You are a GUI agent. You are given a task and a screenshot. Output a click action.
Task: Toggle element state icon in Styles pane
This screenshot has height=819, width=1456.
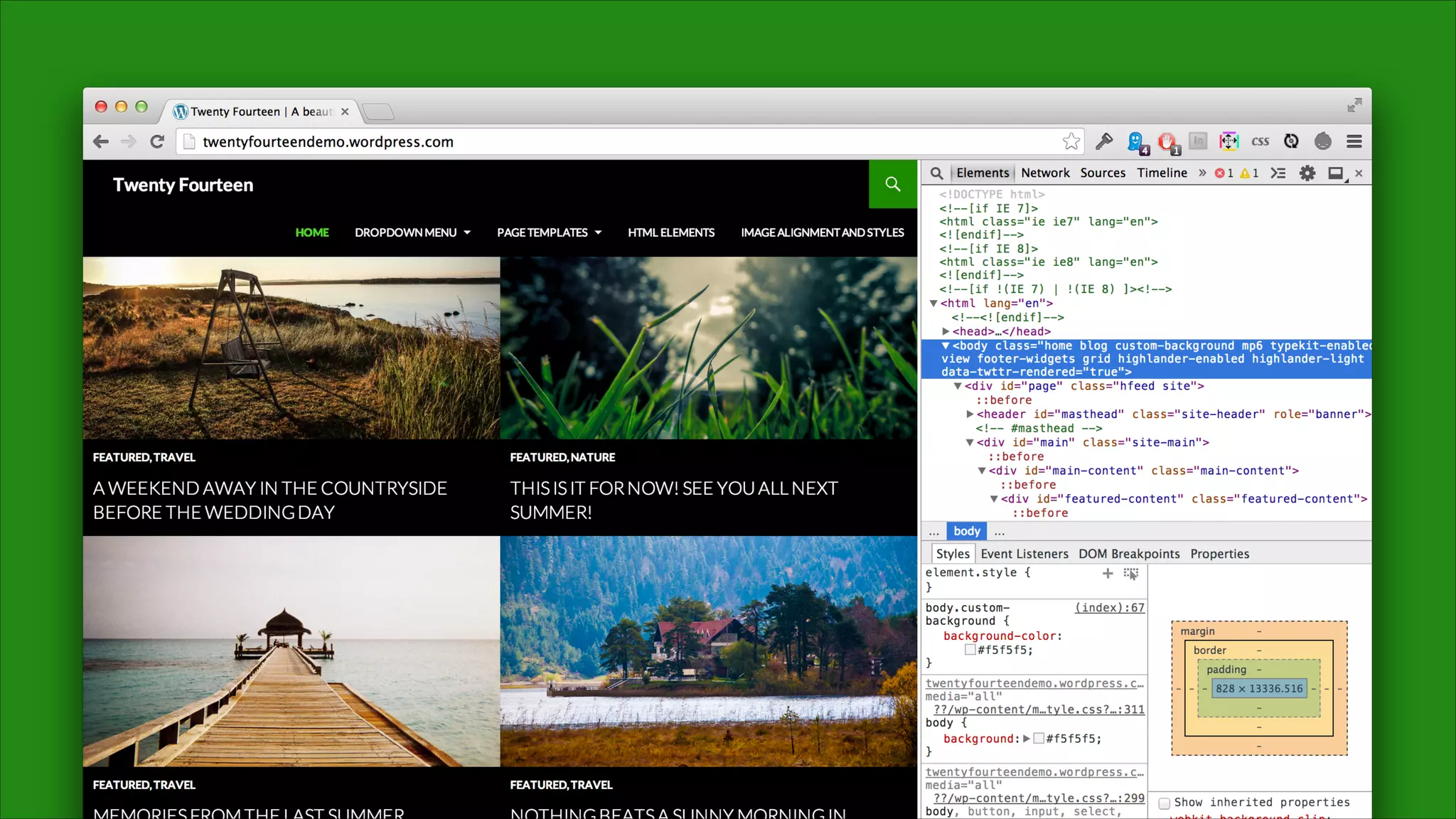coord(1131,573)
